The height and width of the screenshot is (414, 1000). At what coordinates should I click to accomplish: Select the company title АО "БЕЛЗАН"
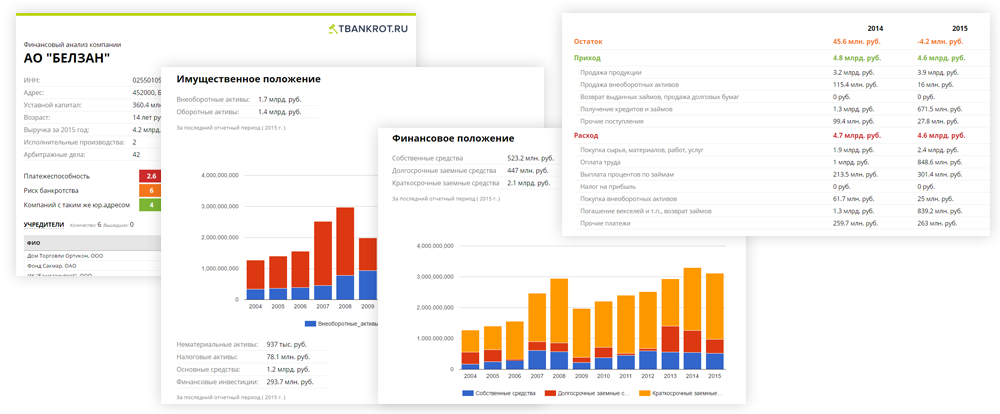tap(67, 59)
